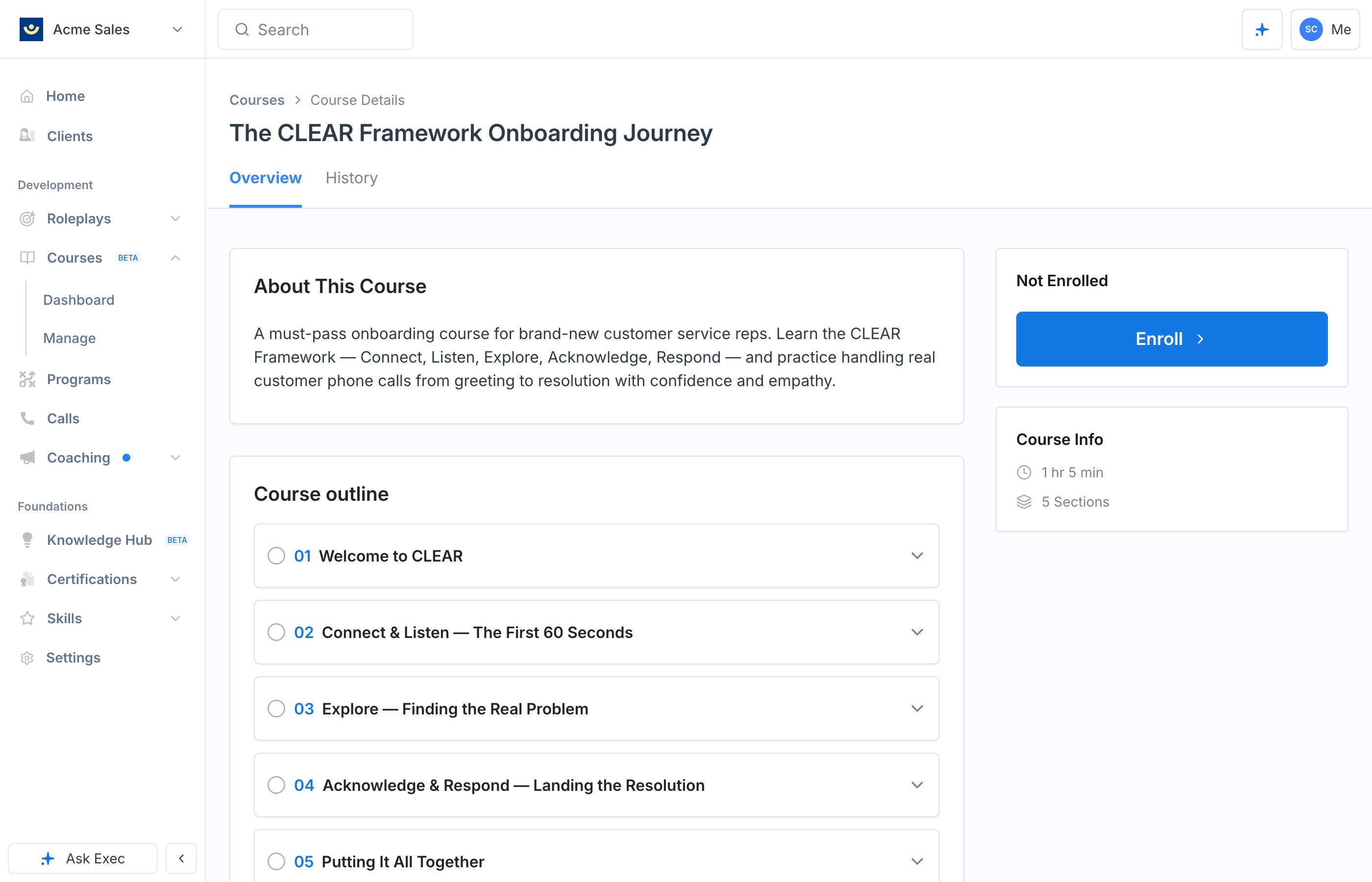This screenshot has width=1372, height=882.
Task: Mark section 04 Acknowledge & Respond circle
Action: [x=276, y=784]
